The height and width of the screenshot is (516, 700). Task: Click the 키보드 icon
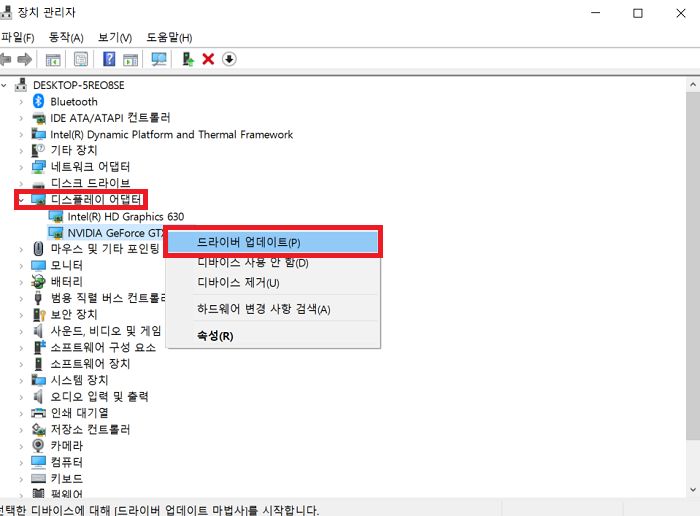38,479
